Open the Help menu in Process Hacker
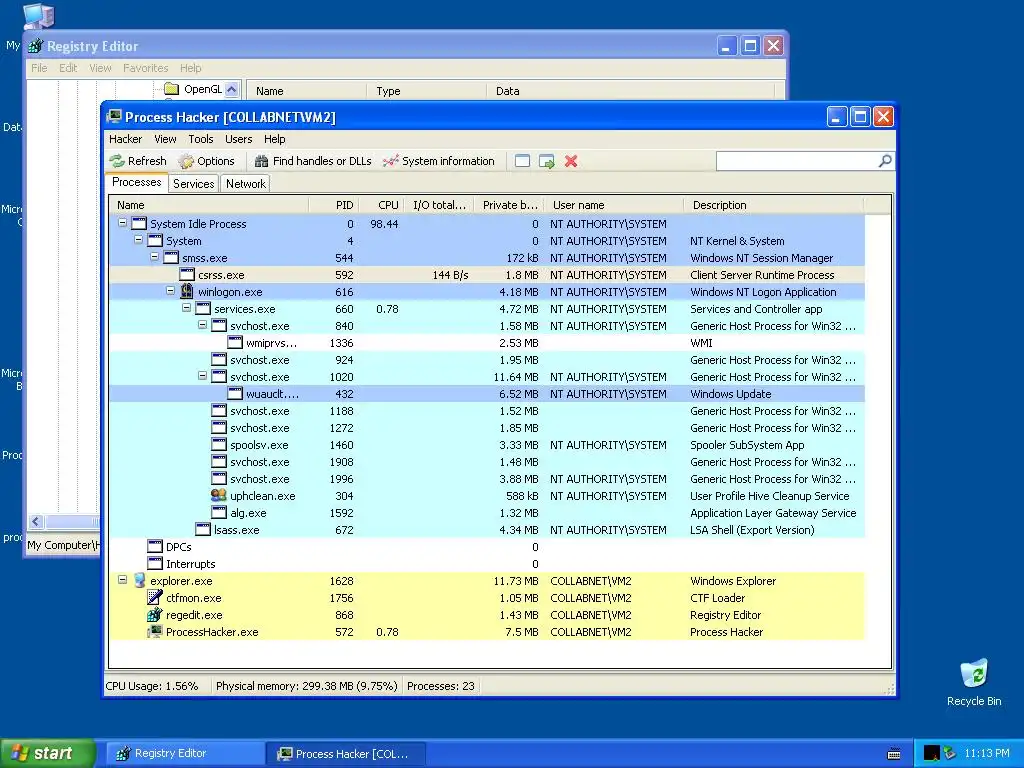1024x768 pixels. click(274, 139)
